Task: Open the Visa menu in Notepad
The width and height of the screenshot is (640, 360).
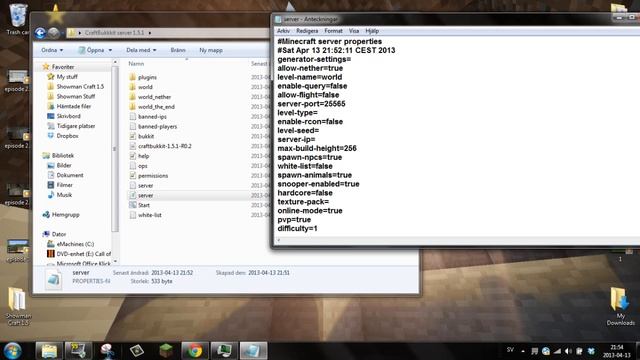Action: pyautogui.click(x=354, y=31)
